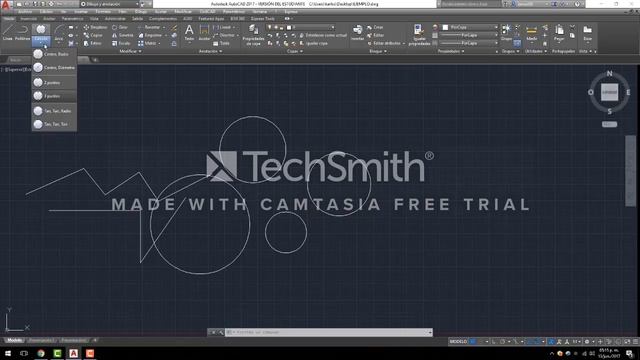This screenshot has height=360, width=640.
Task: Click the Escala scale tool
Action: pos(121,43)
